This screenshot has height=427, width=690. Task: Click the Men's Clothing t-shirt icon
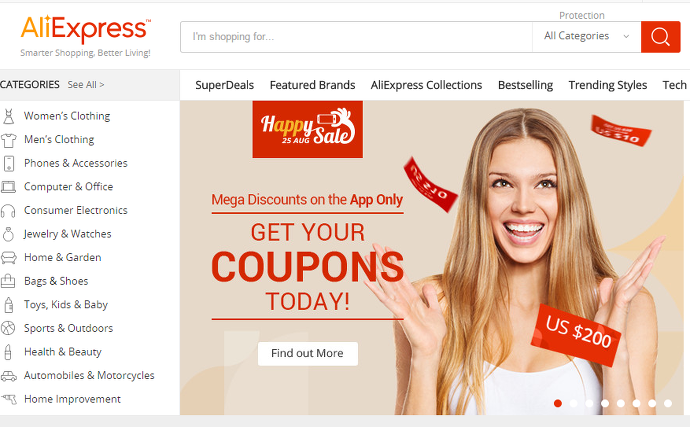8,140
